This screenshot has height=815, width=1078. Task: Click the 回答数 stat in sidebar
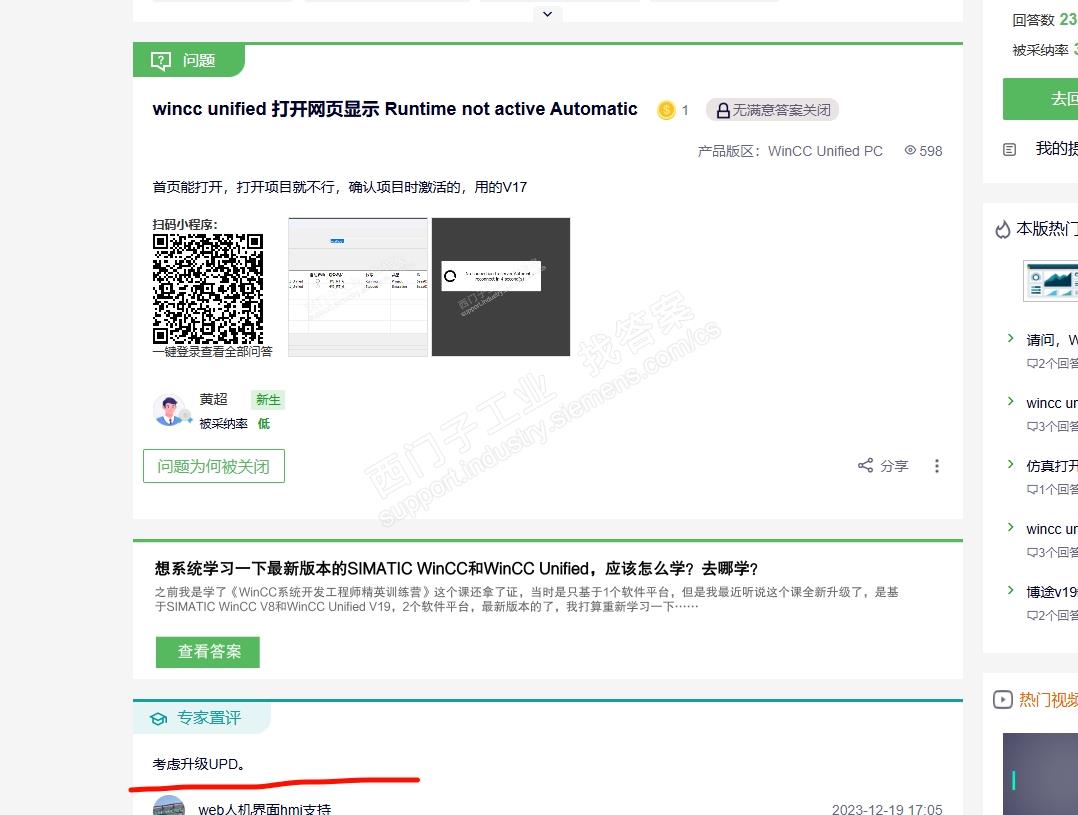click(1044, 20)
